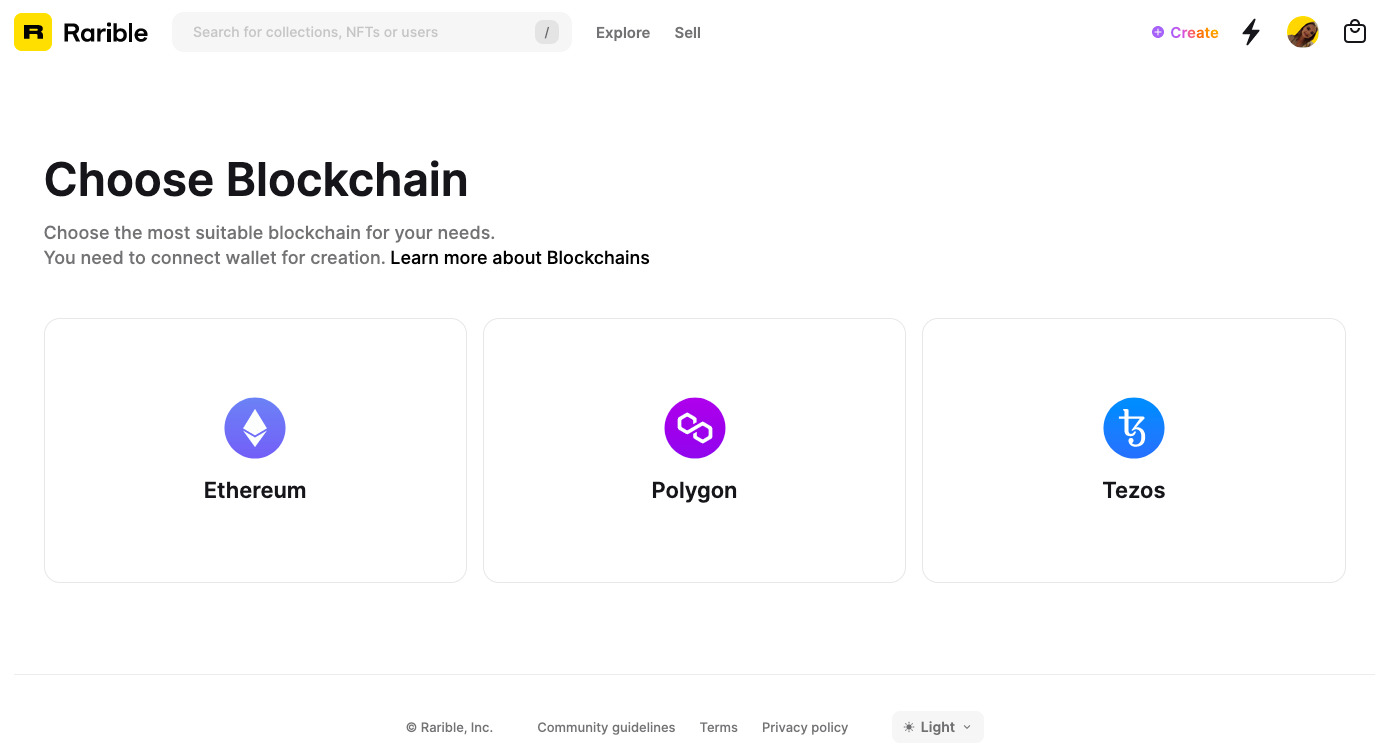Image resolution: width=1382 pixels, height=749 pixels.
Task: Click the Rarible wordmark text
Action: pos(105,33)
